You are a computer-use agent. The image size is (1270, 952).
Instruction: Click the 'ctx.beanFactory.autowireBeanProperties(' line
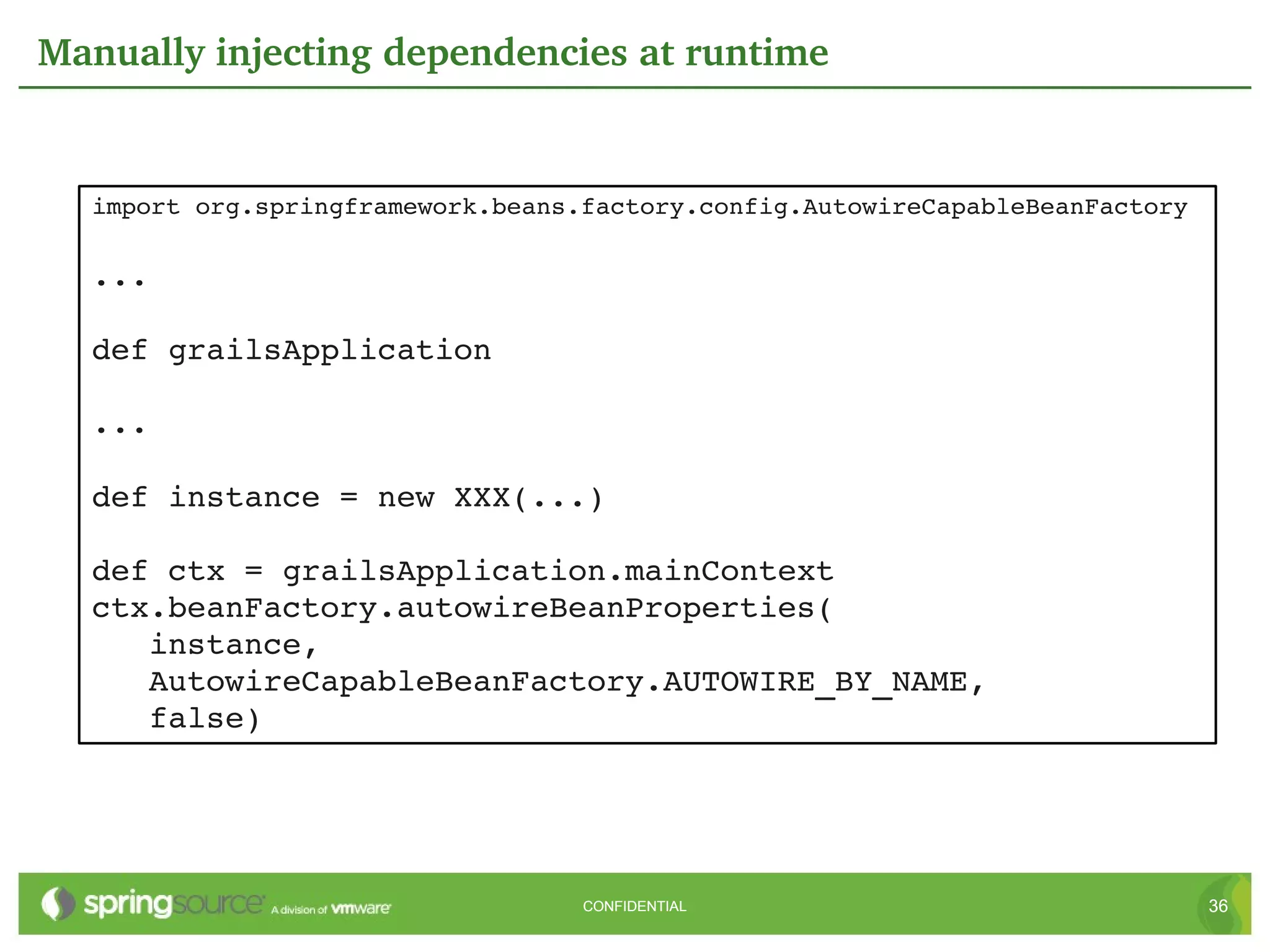click(462, 608)
